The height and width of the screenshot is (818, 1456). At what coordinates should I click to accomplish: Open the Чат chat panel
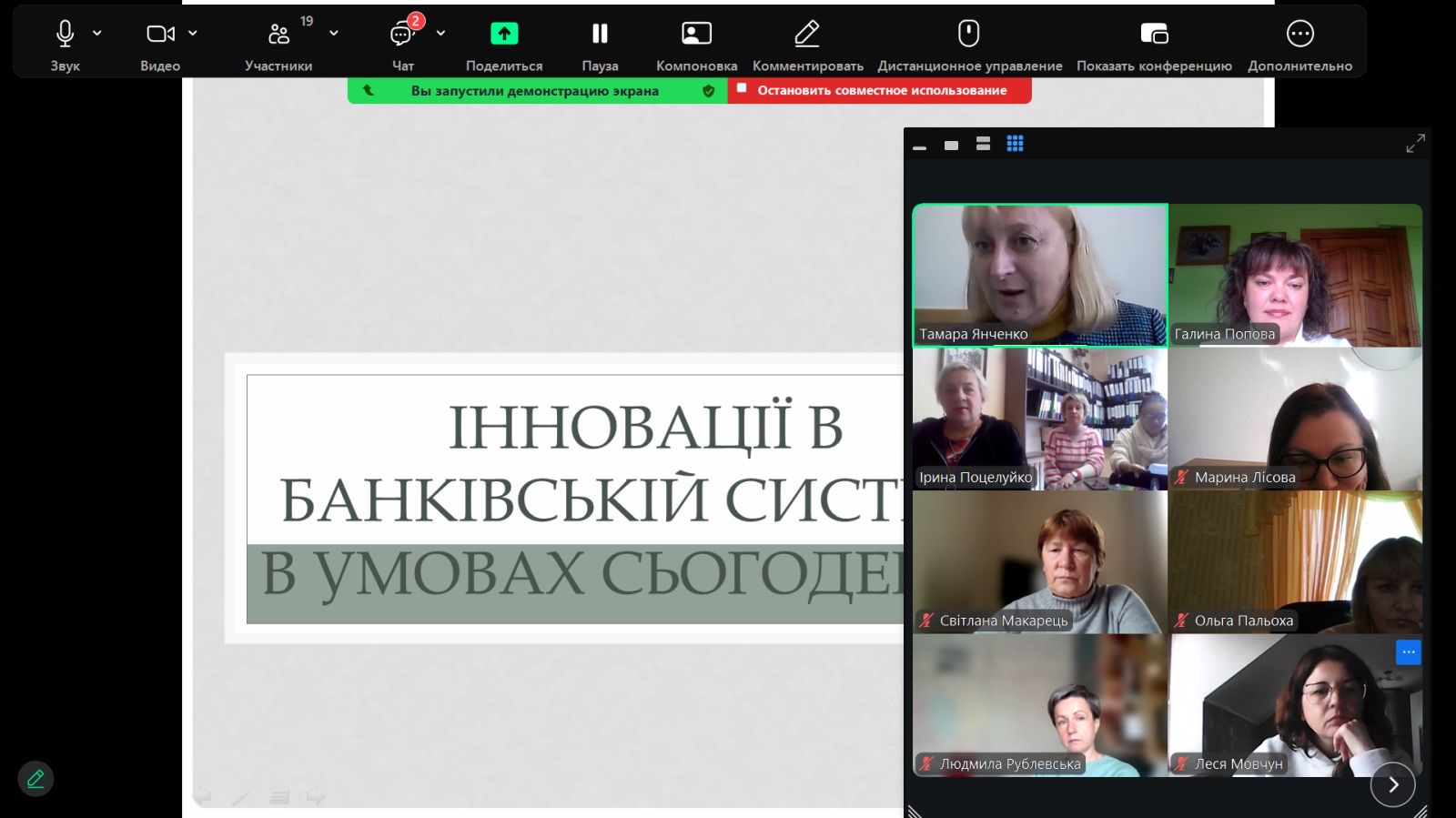point(402,35)
